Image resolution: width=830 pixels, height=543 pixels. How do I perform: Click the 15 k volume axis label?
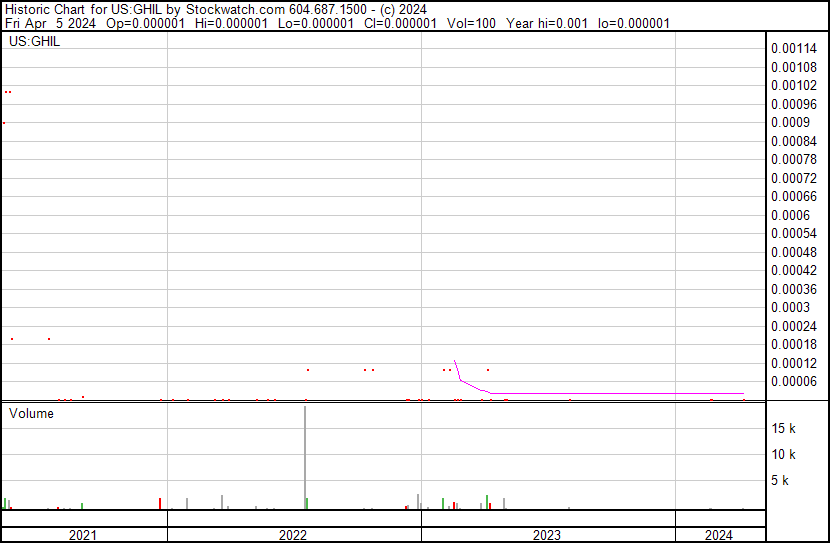(783, 428)
